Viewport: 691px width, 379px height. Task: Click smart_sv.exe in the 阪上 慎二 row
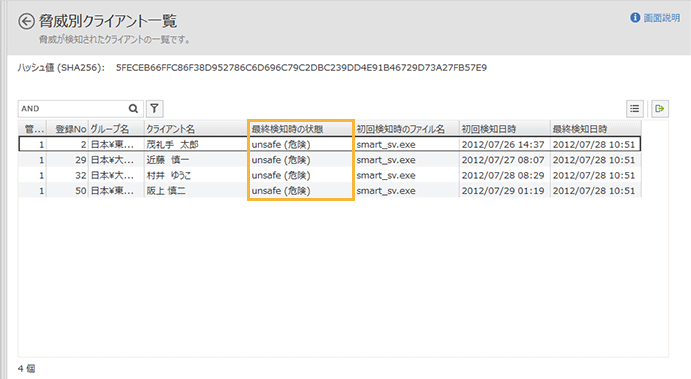[x=386, y=191]
